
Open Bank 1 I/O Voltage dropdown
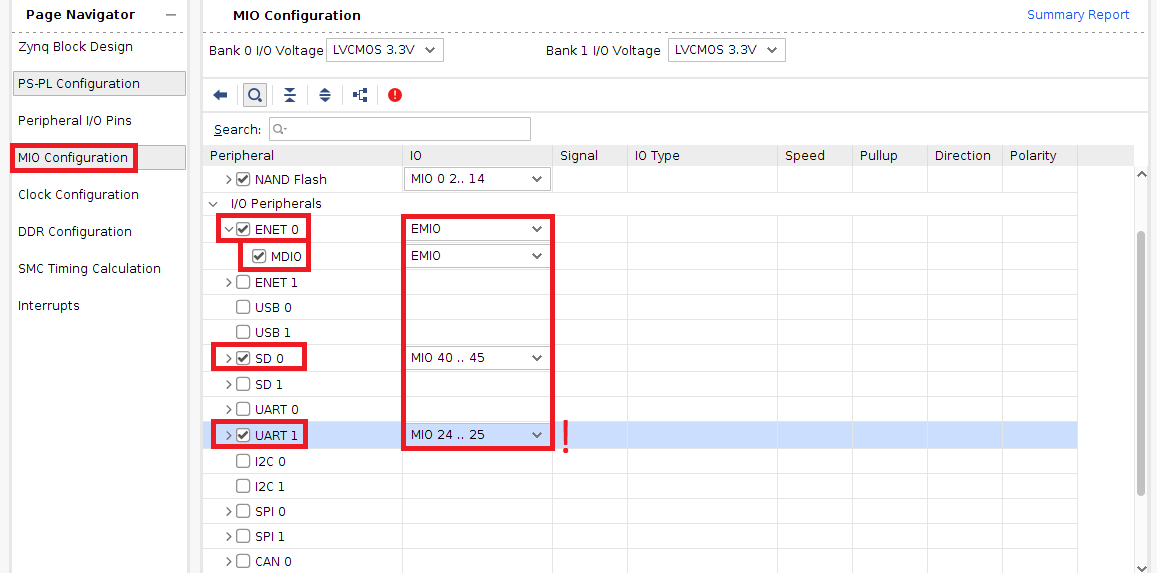coord(727,50)
